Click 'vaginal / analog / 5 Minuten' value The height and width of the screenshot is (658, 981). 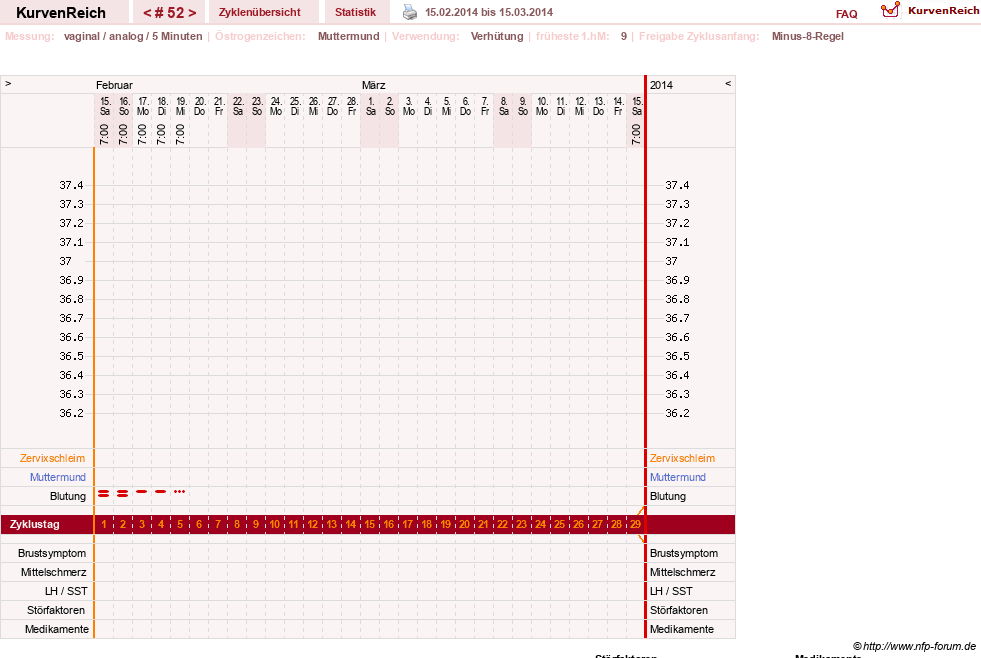[133, 36]
